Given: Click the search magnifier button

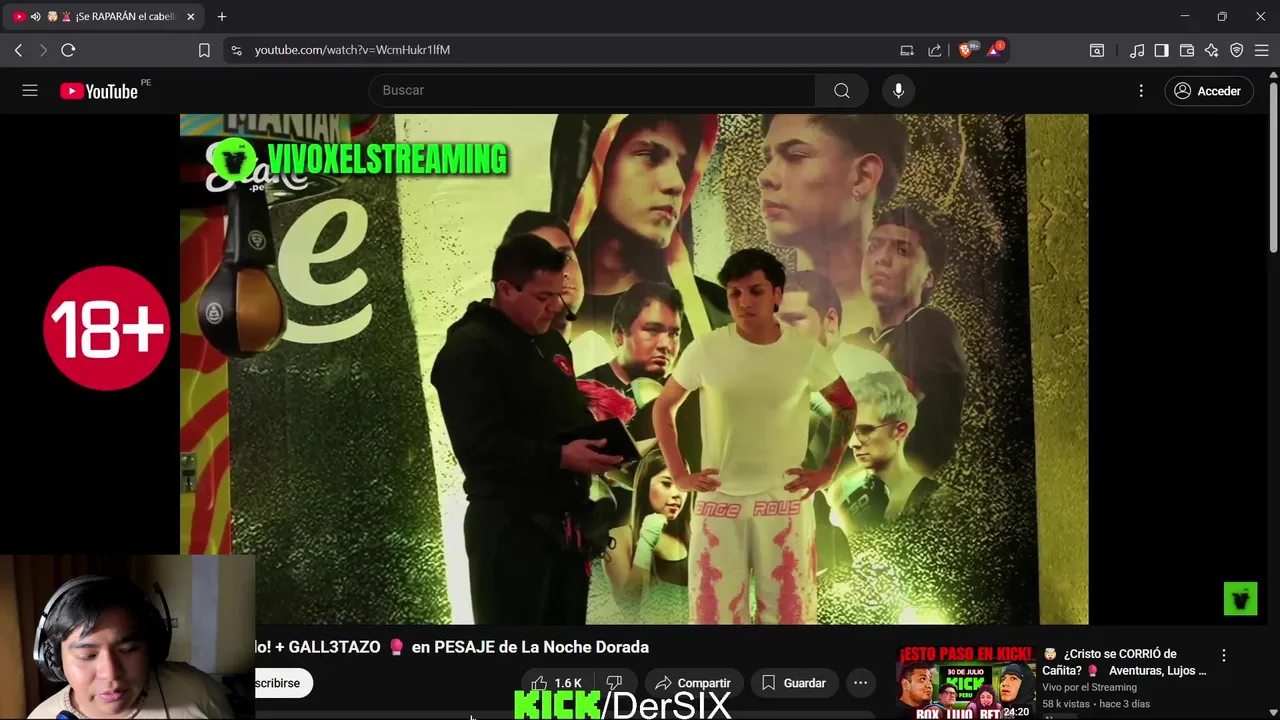Looking at the screenshot, I should point(842,91).
